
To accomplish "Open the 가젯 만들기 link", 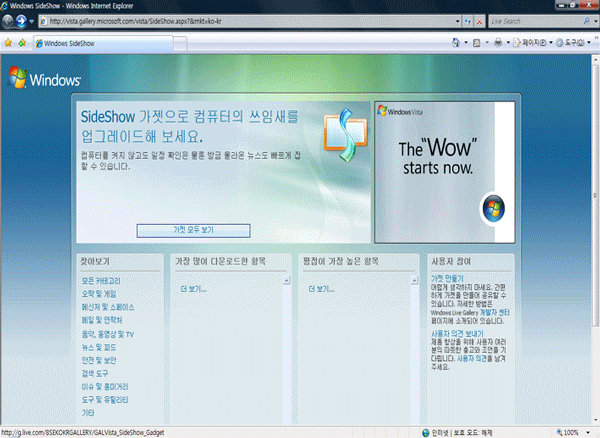I will point(447,278).
